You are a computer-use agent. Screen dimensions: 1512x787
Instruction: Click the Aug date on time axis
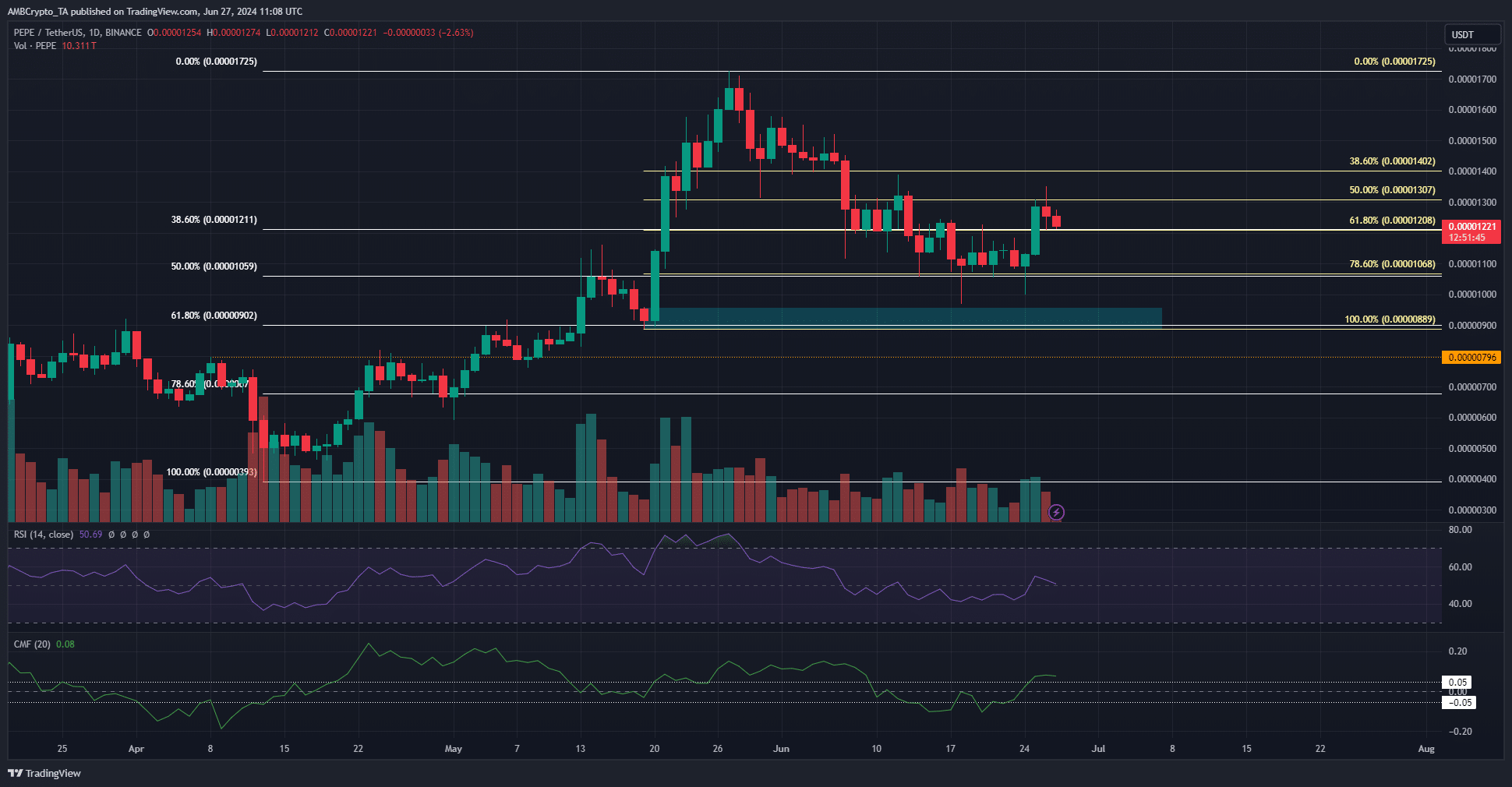[1426, 749]
